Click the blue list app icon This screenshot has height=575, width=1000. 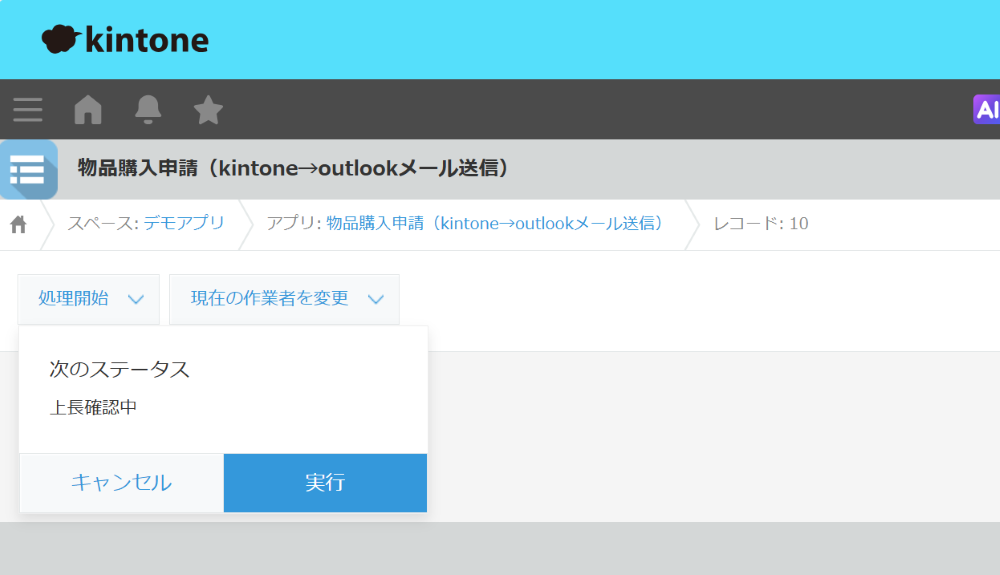point(28,169)
